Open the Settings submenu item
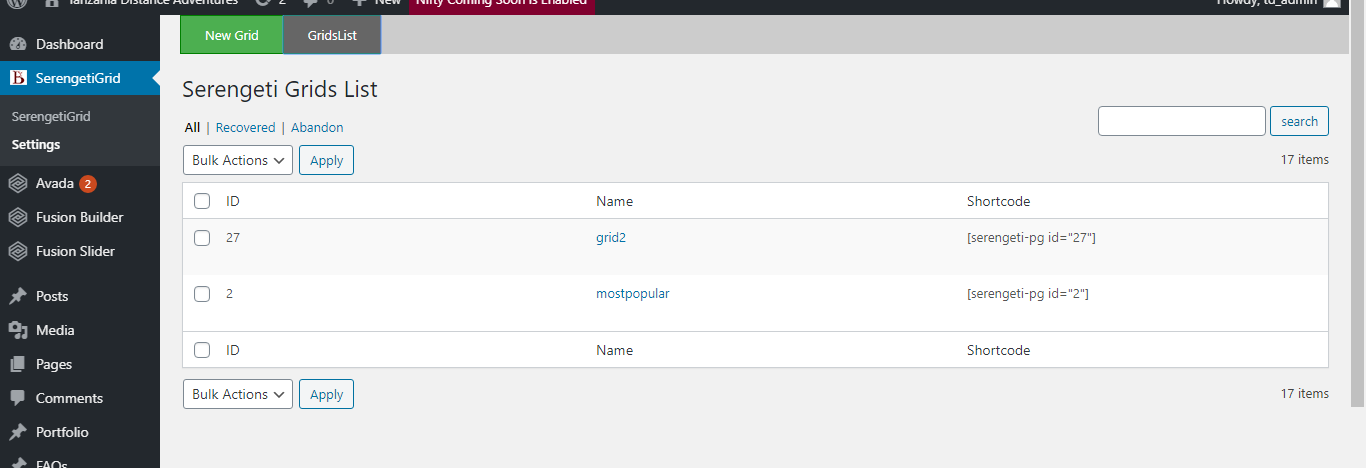 (36, 144)
